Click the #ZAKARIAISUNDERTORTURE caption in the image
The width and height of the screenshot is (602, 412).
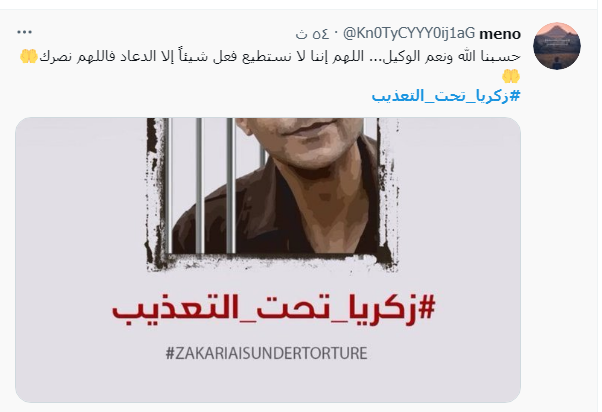[x=266, y=353]
